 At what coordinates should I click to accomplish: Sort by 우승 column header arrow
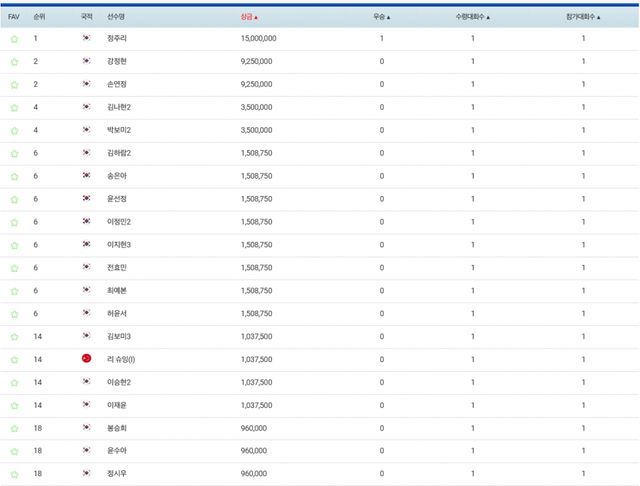(x=381, y=17)
